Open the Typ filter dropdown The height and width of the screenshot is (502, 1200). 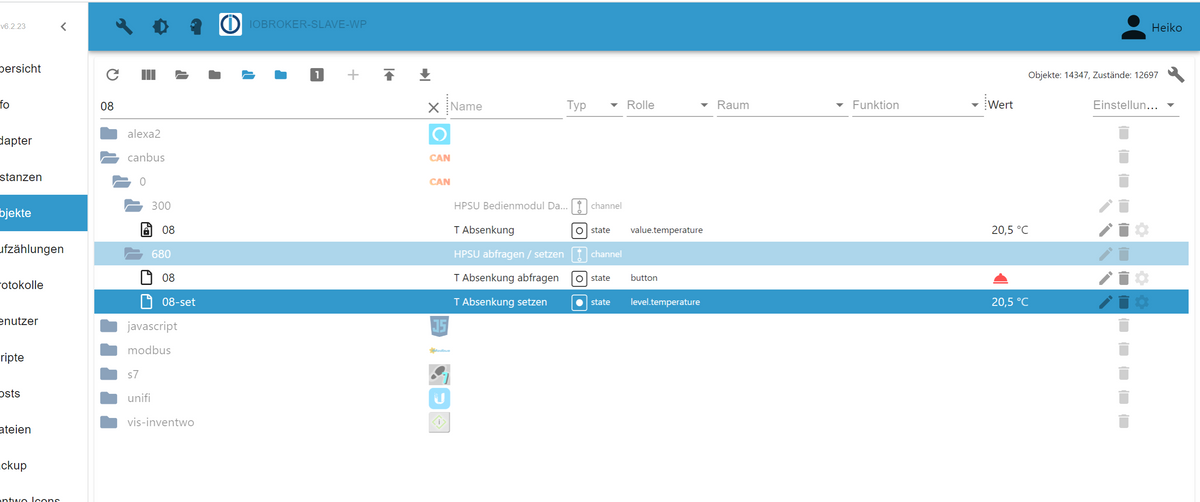click(x=593, y=106)
